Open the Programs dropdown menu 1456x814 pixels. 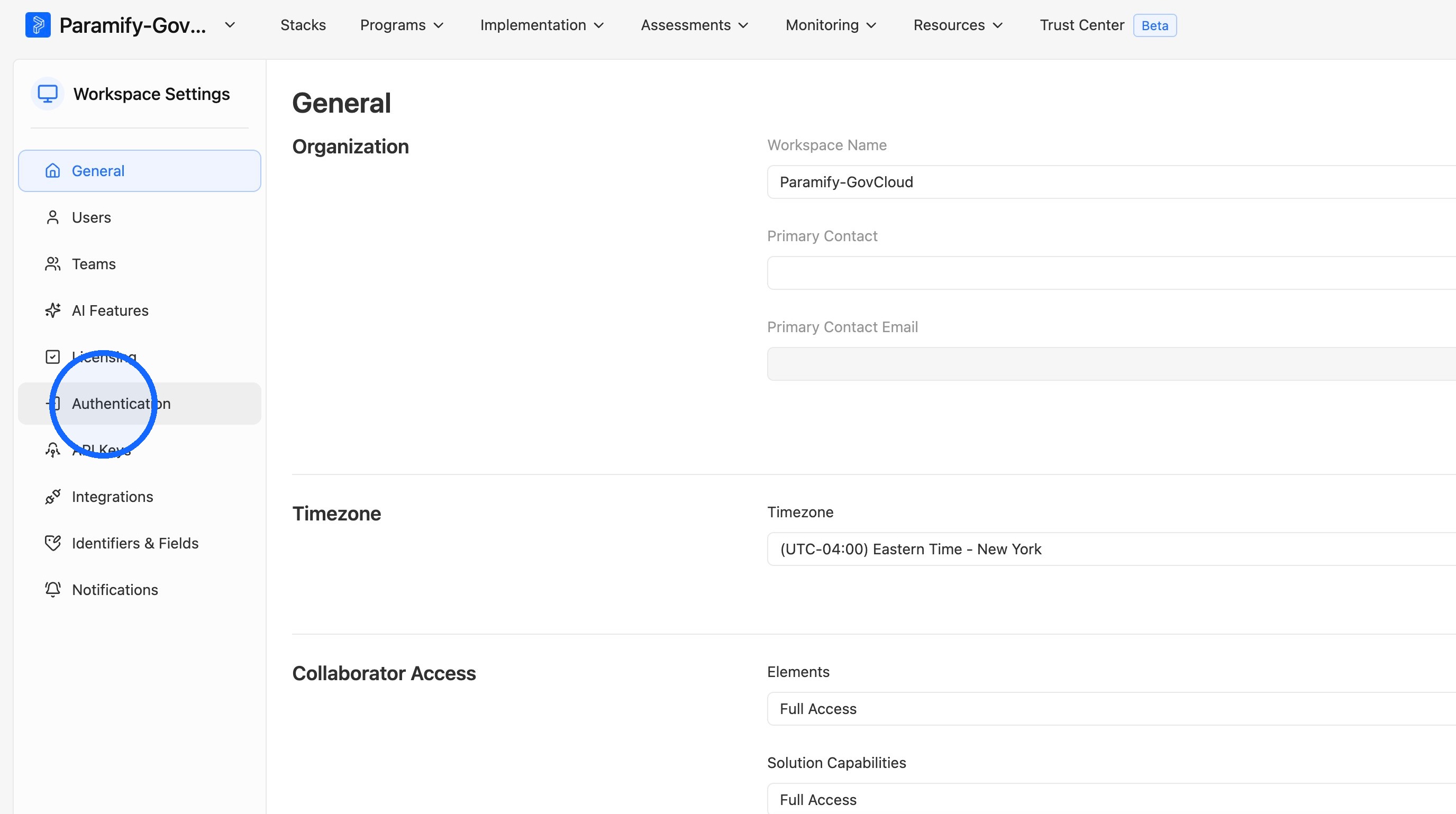coord(402,25)
